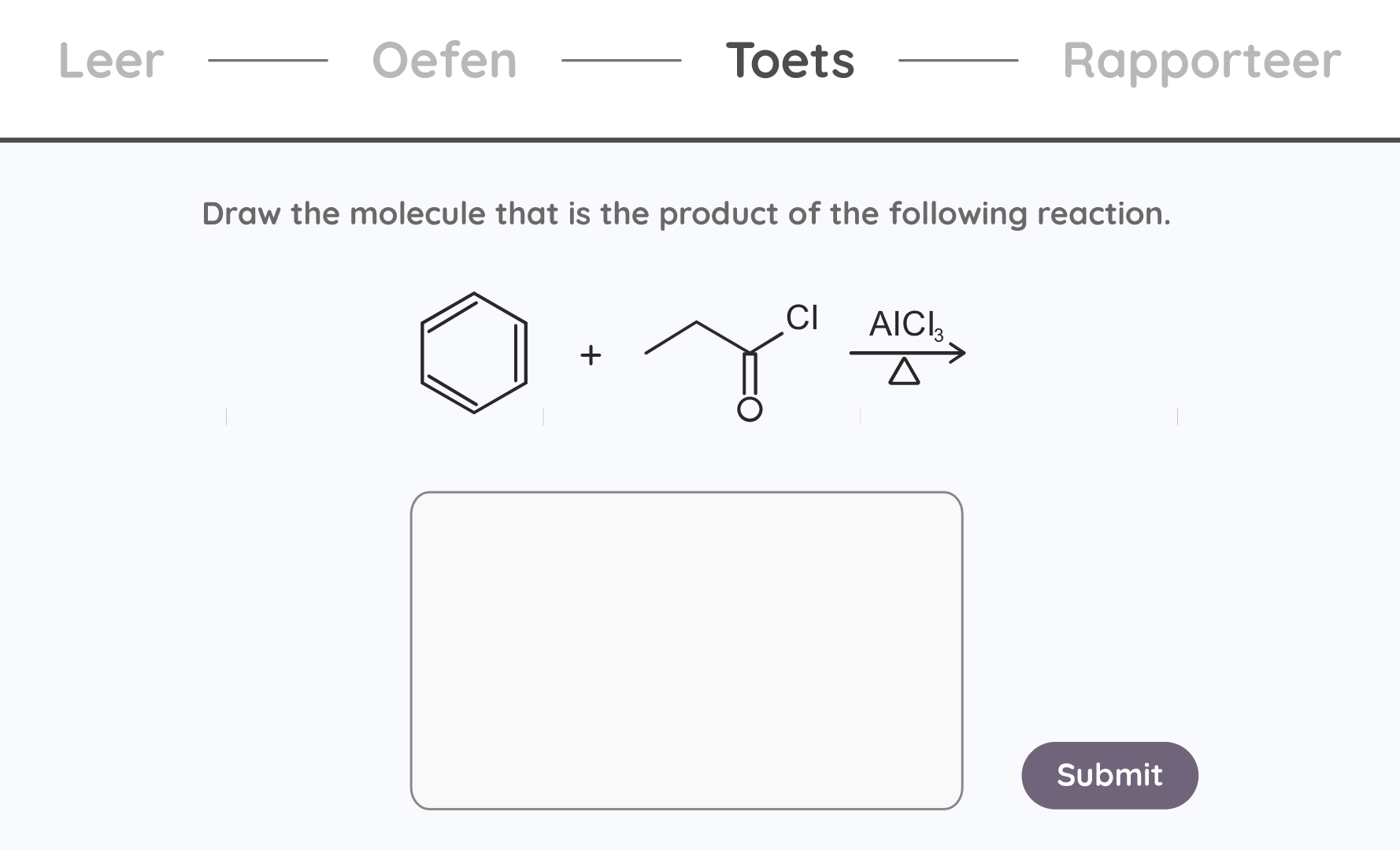Viewport: 1400px width, 849px height.
Task: Click the oxygen atom of the carbonyl
Action: point(749,410)
